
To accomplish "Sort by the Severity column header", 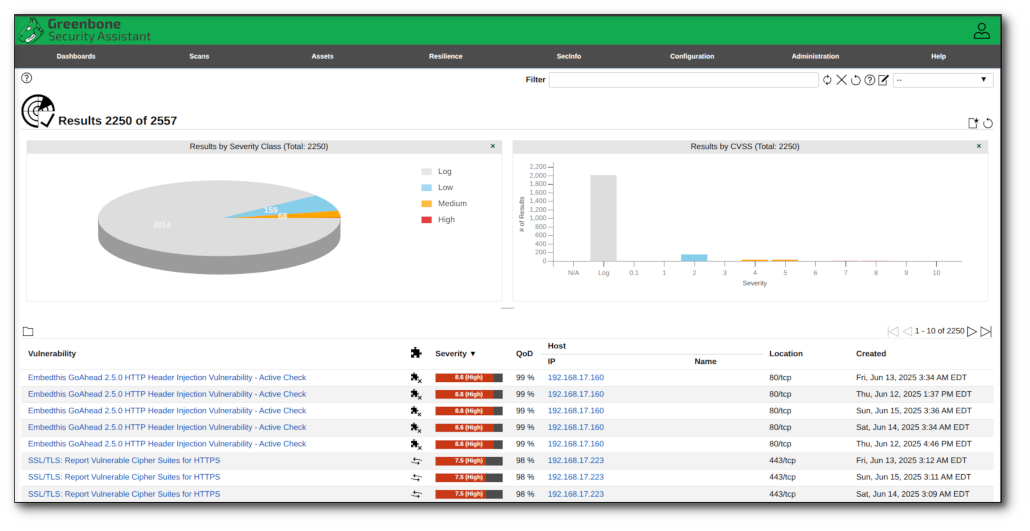I will [455, 354].
